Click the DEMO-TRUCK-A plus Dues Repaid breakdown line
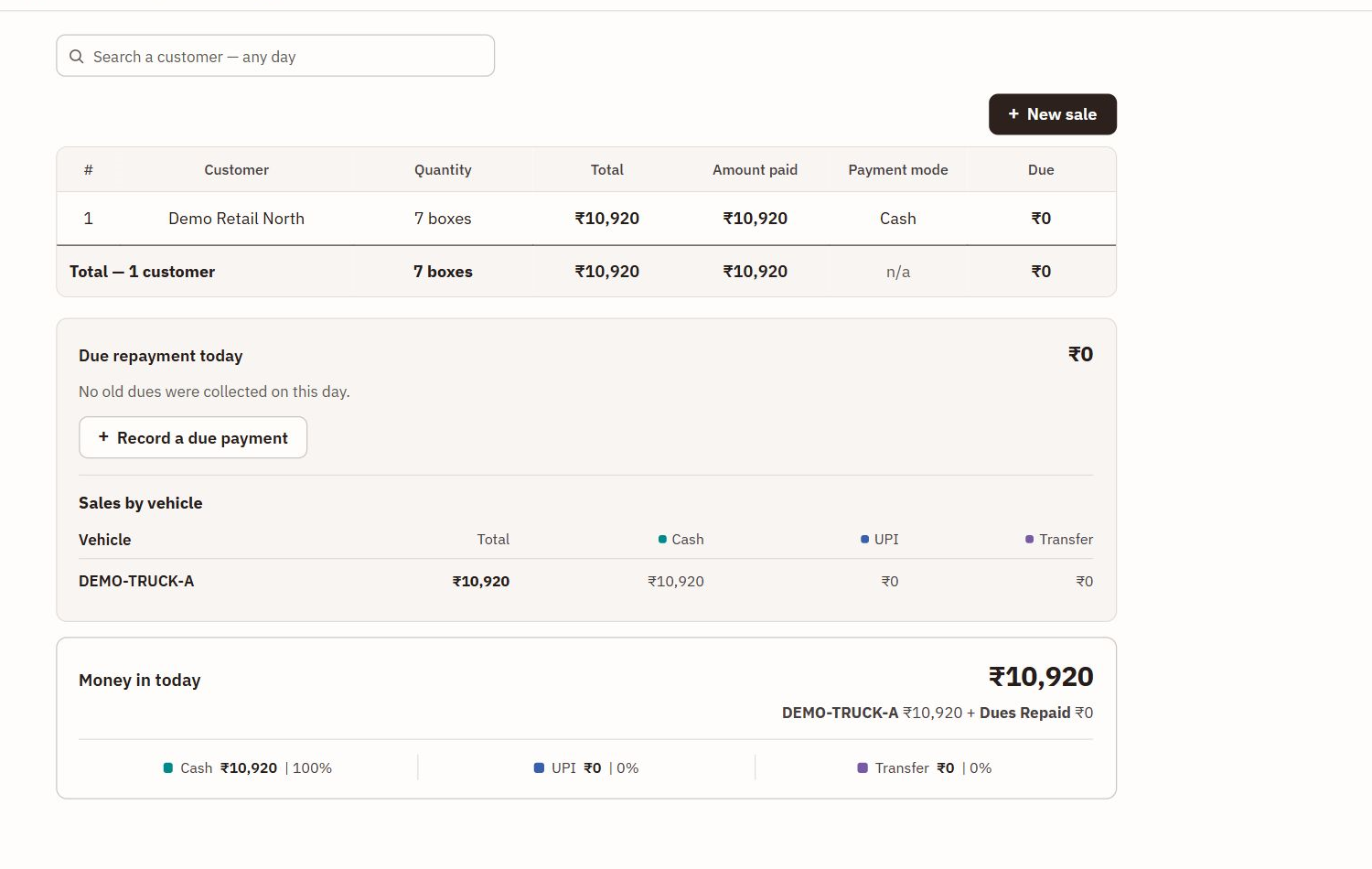 938,713
